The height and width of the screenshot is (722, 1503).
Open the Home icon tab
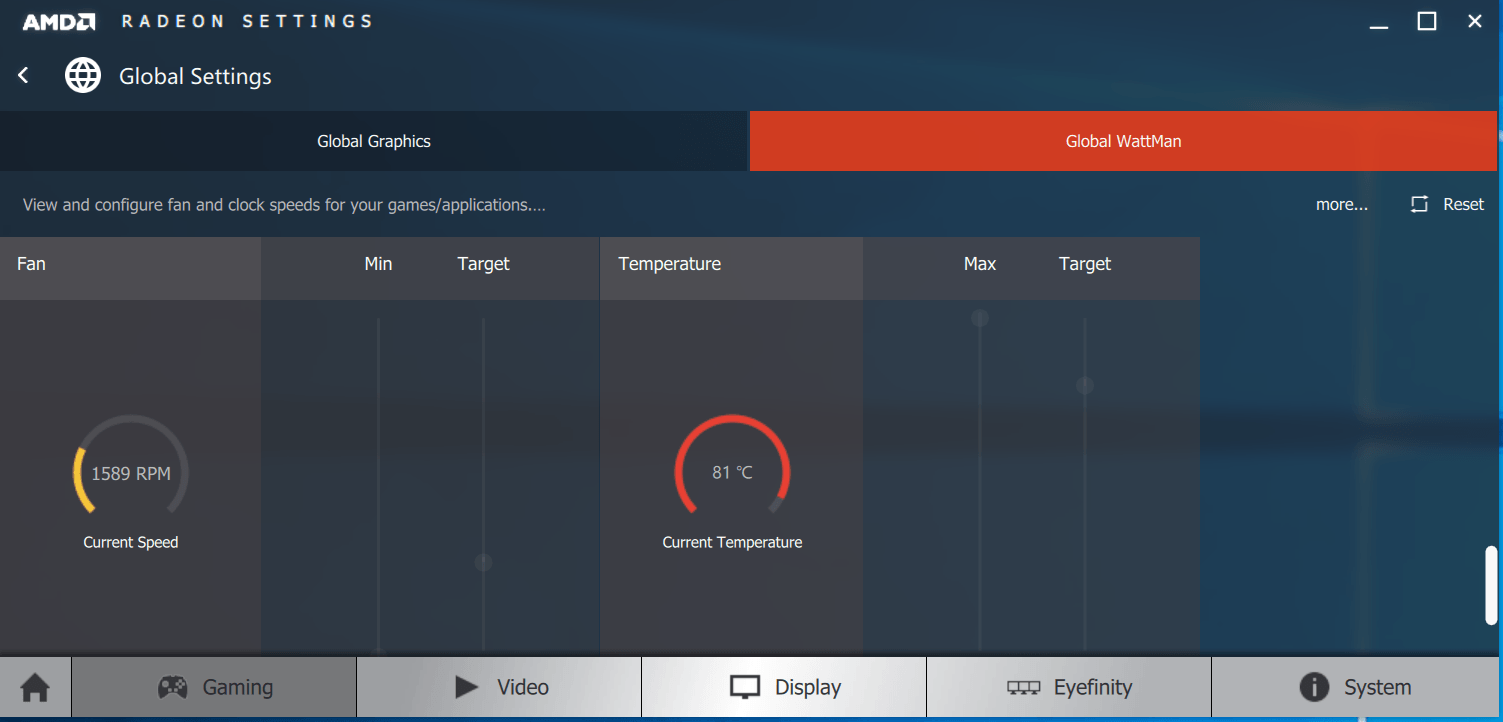click(35, 687)
